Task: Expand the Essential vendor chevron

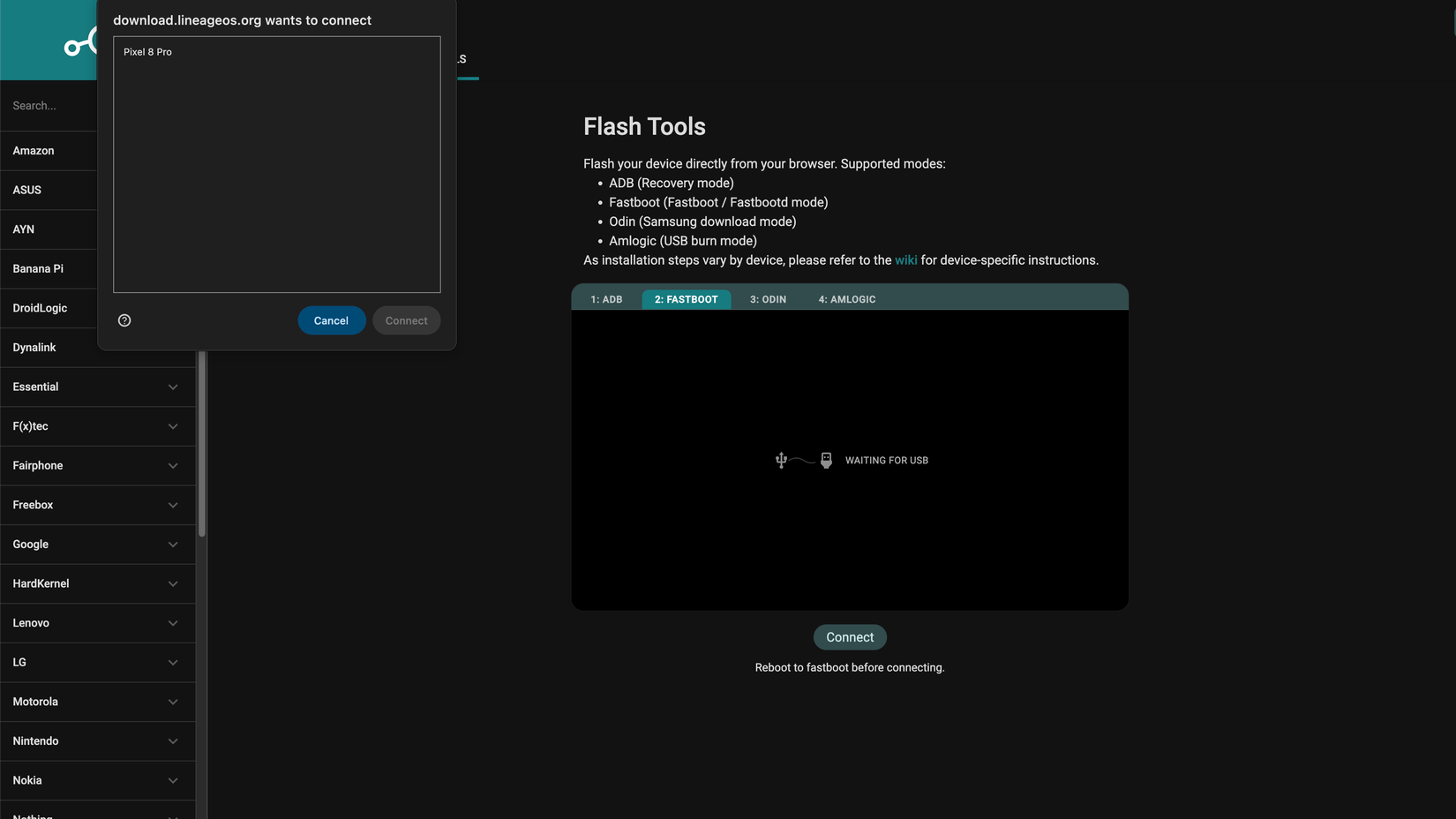Action: click(173, 387)
